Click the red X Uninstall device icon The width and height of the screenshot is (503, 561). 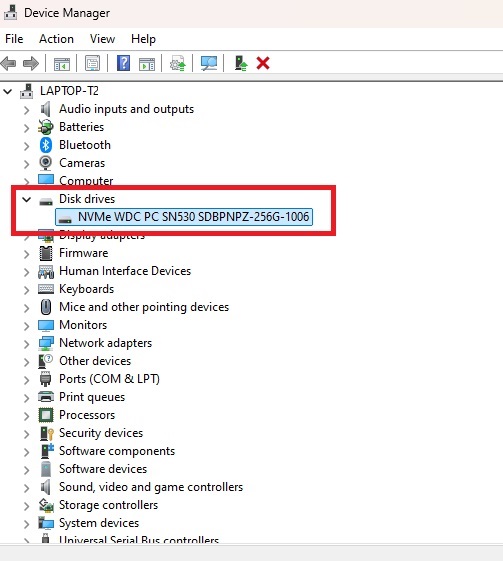[263, 63]
